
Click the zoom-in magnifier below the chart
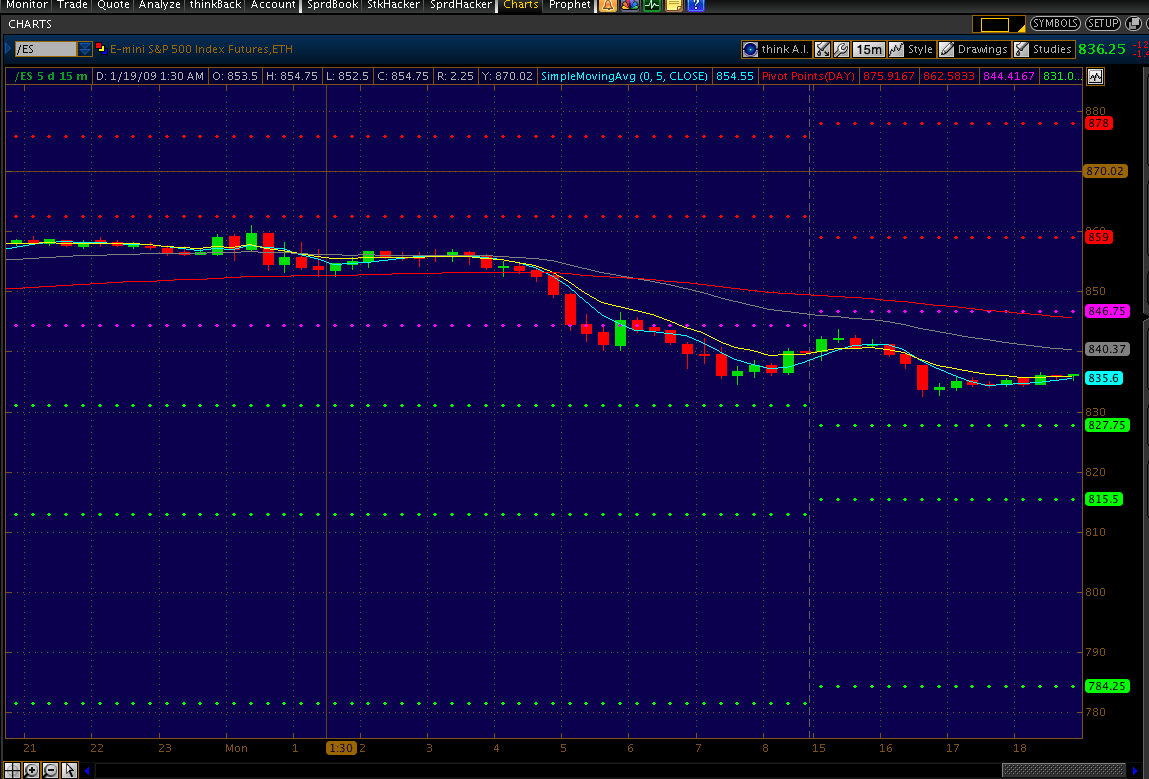[32, 770]
